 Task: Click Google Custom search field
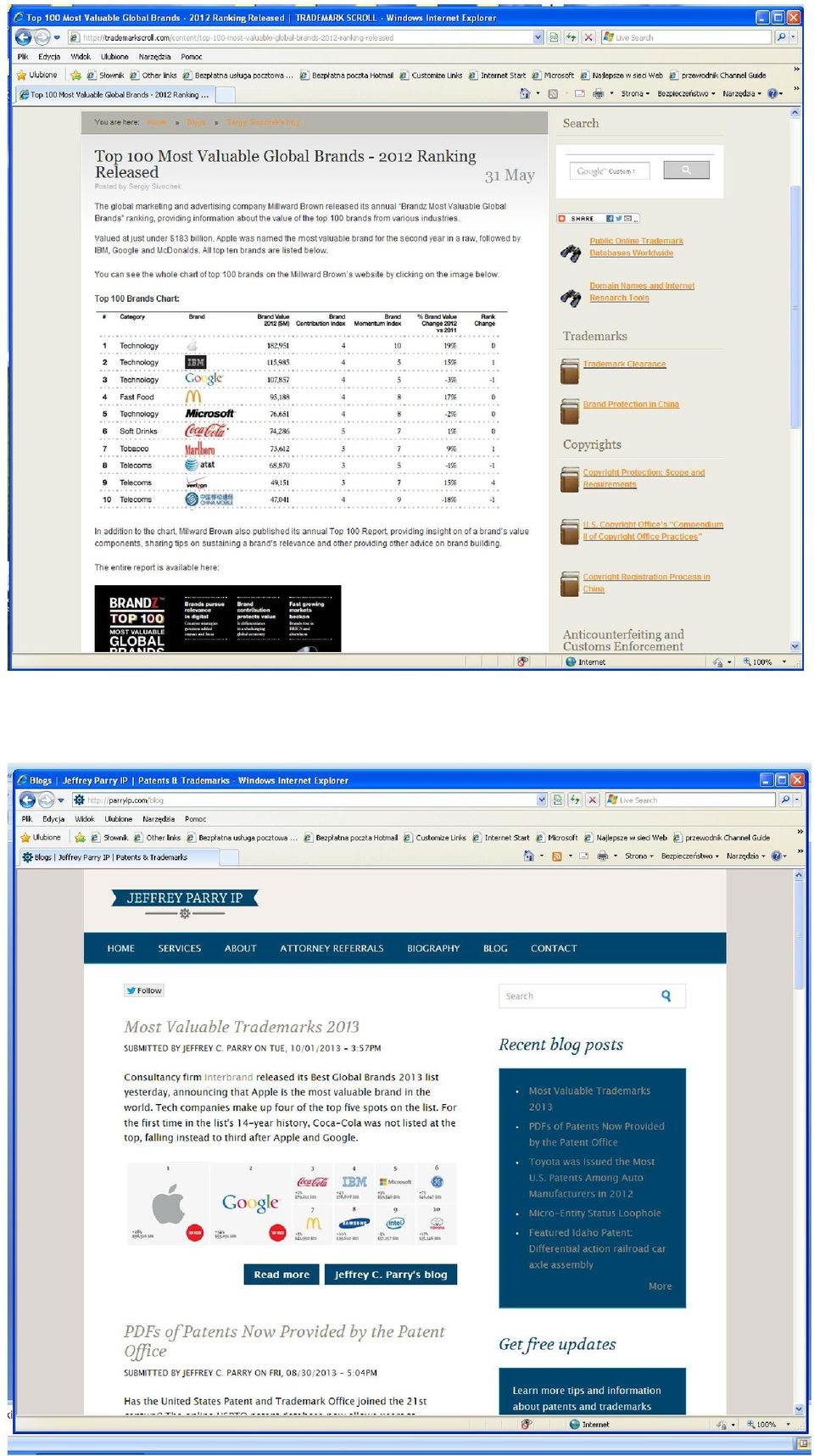(609, 170)
